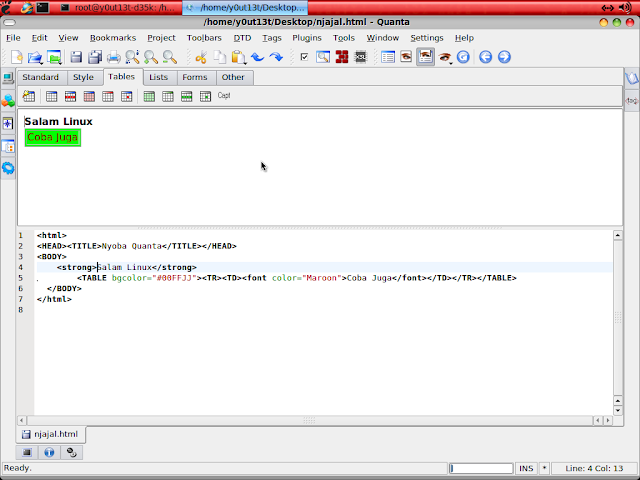Click the editor vertical scrollbar up arrow
The height and width of the screenshot is (480, 640).
click(x=618, y=236)
